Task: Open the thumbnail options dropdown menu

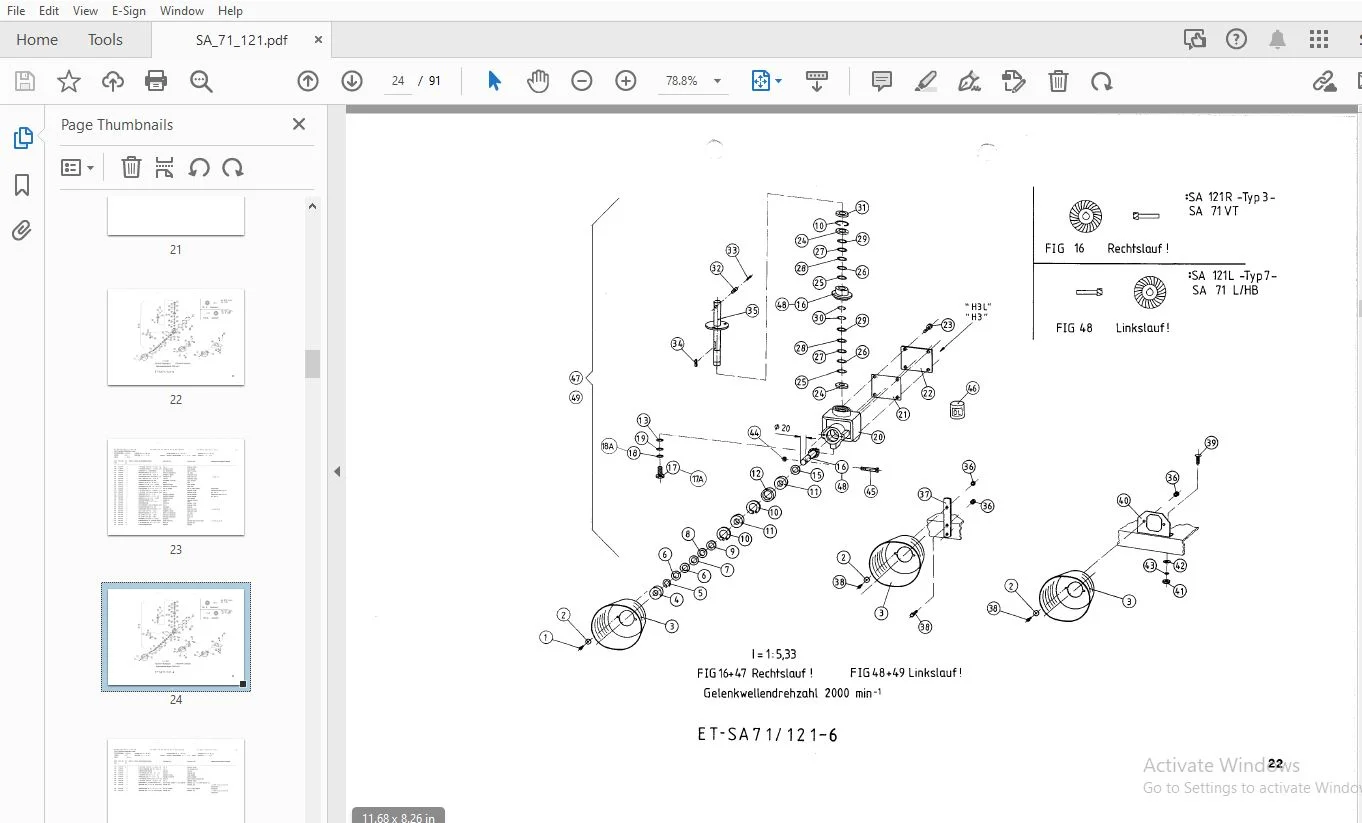Action: point(77,168)
